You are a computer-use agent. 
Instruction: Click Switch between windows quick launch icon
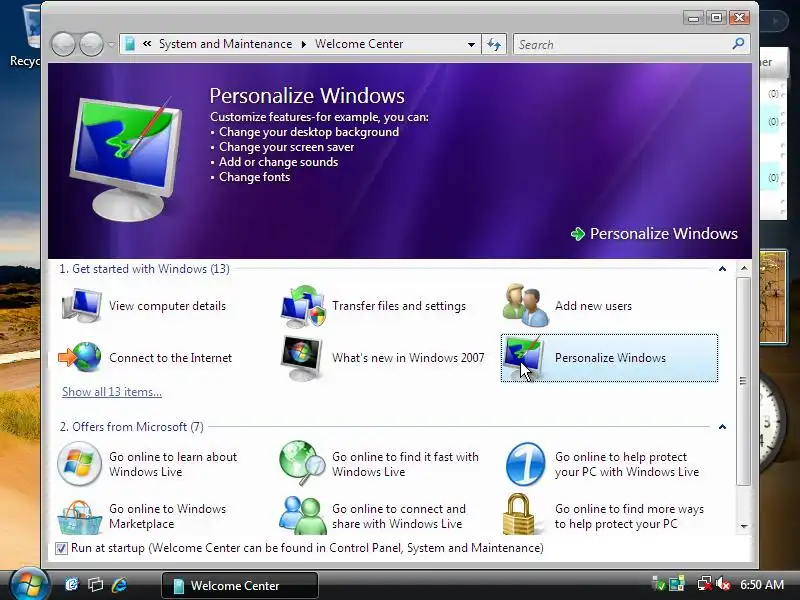click(95, 584)
